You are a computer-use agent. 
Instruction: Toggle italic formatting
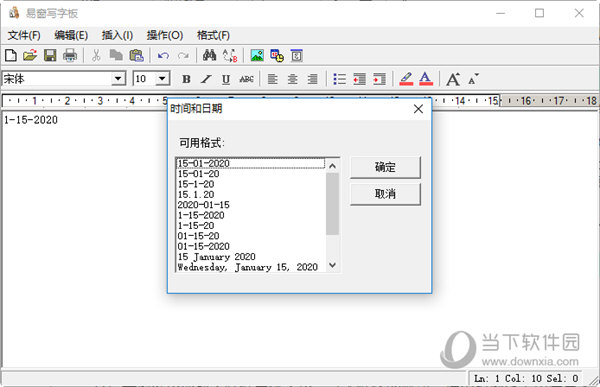point(206,79)
